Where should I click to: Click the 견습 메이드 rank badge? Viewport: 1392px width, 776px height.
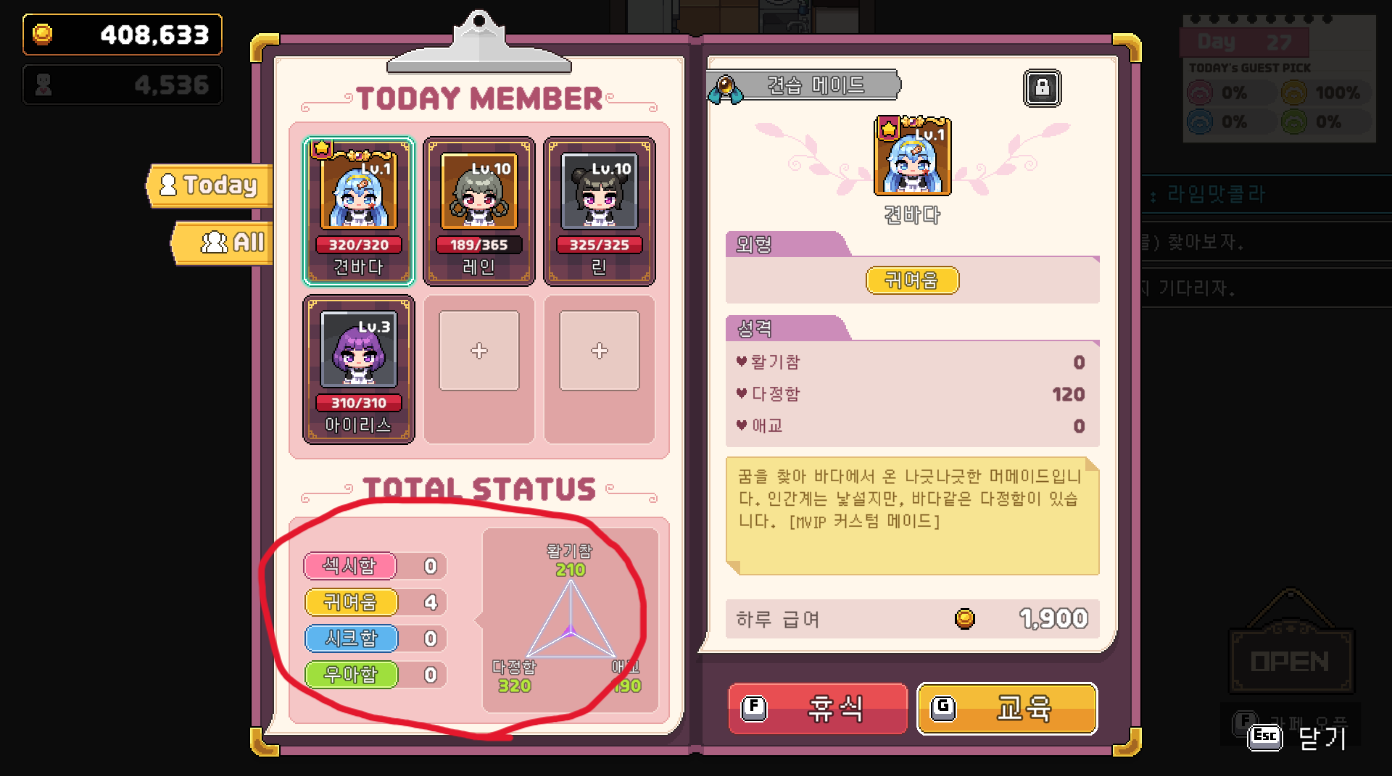click(804, 86)
